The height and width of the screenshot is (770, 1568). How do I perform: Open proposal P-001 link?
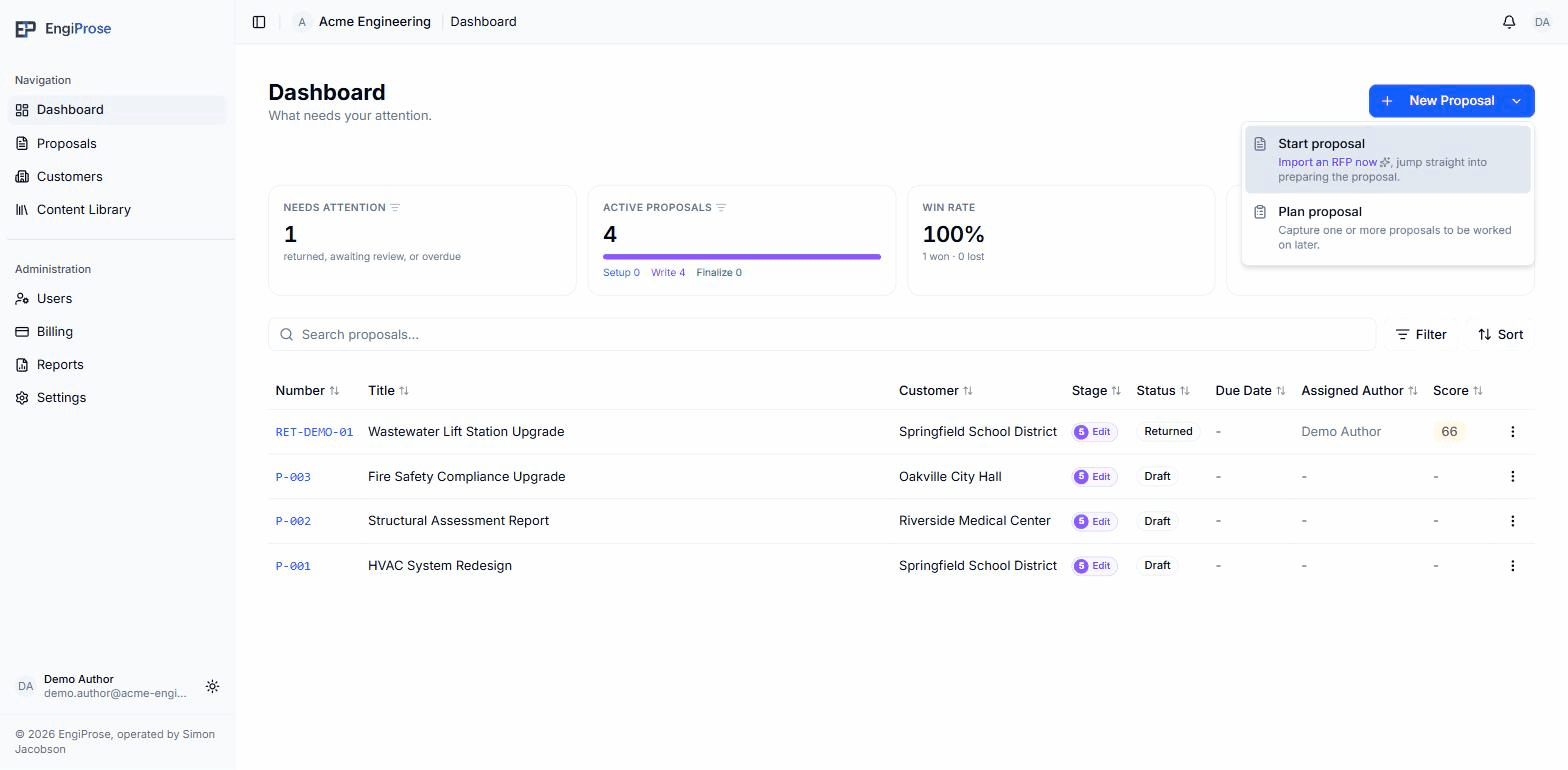(293, 566)
